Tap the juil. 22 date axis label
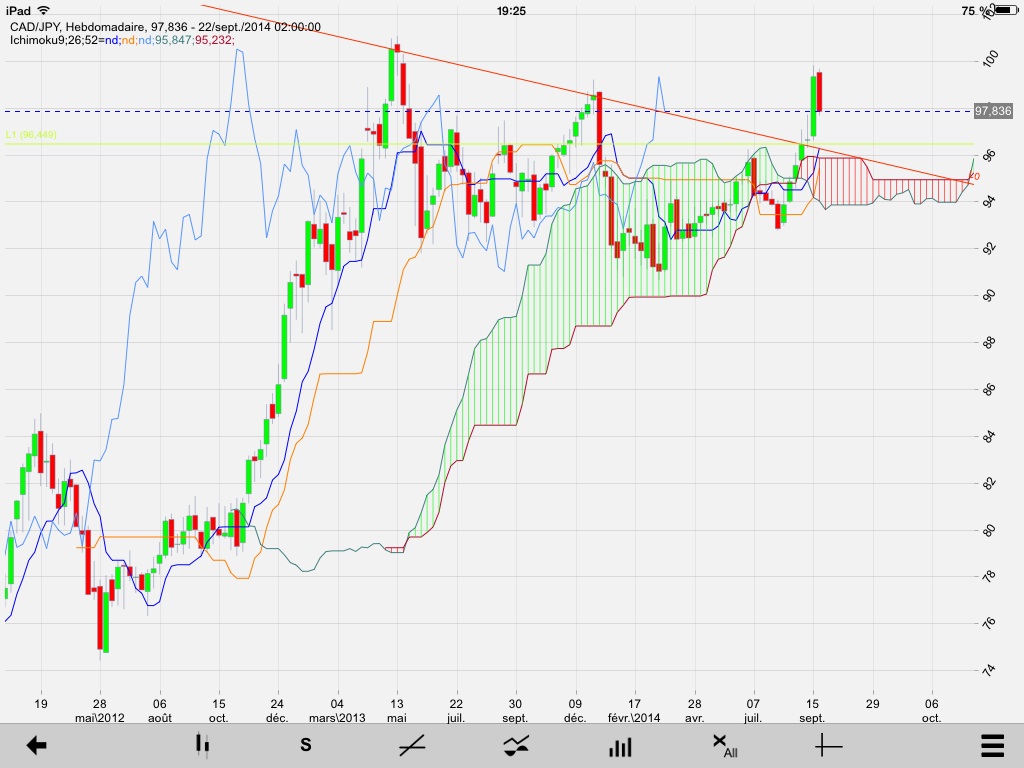The image size is (1024, 768). [456, 711]
